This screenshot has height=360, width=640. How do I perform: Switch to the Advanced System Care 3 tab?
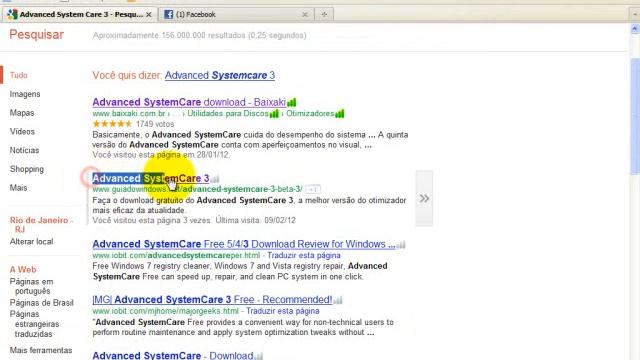[80, 14]
